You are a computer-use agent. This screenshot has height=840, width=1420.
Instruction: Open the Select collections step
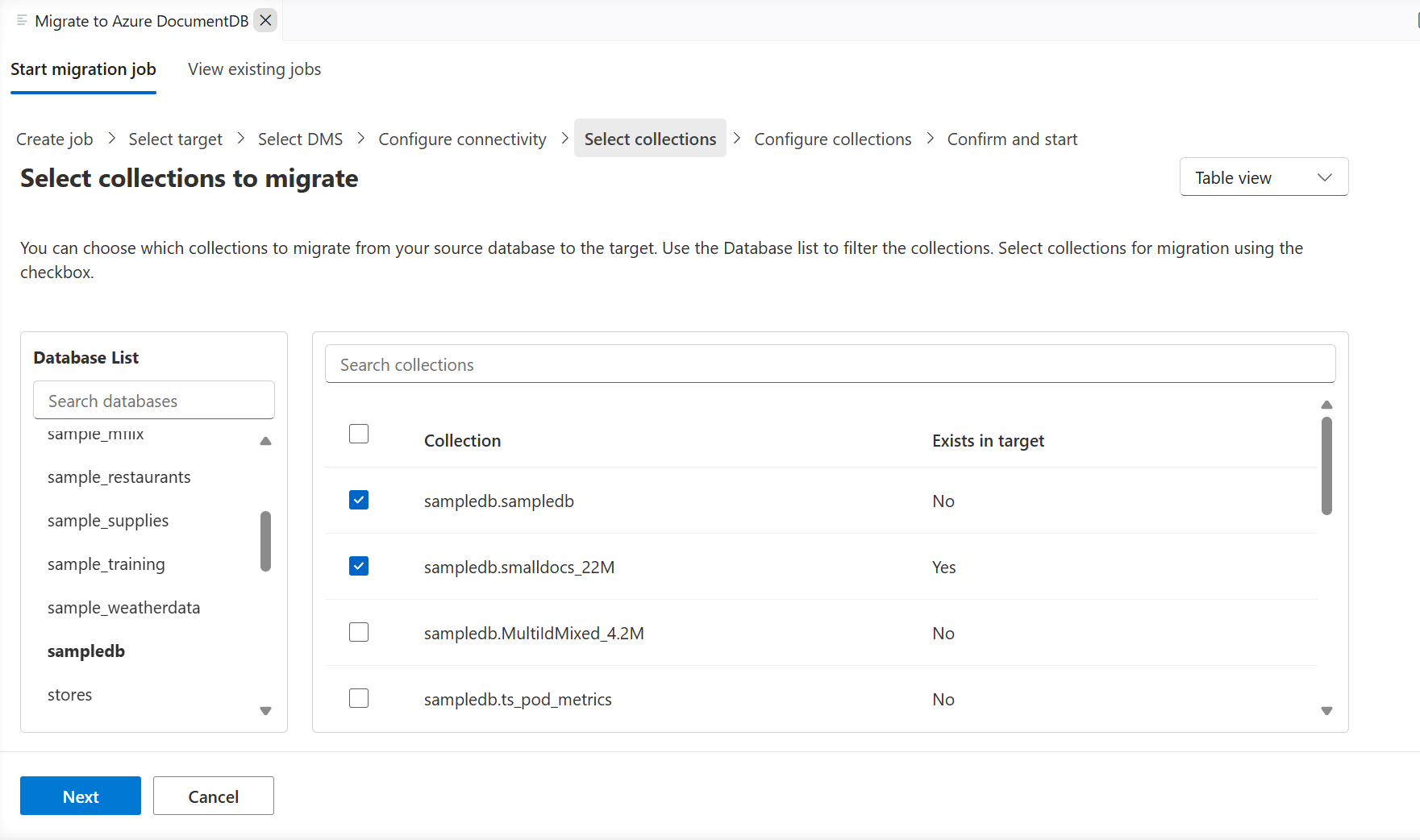(650, 139)
